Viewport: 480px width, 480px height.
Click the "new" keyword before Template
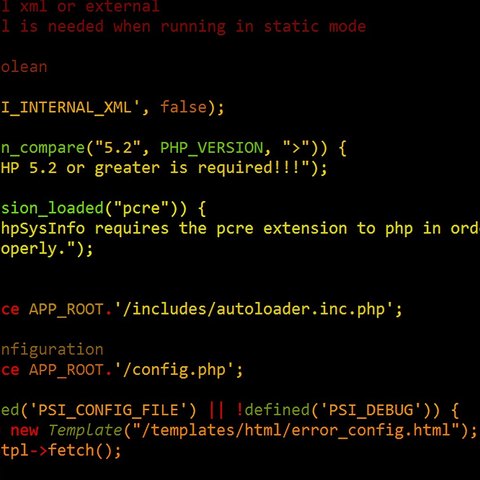coord(24,431)
